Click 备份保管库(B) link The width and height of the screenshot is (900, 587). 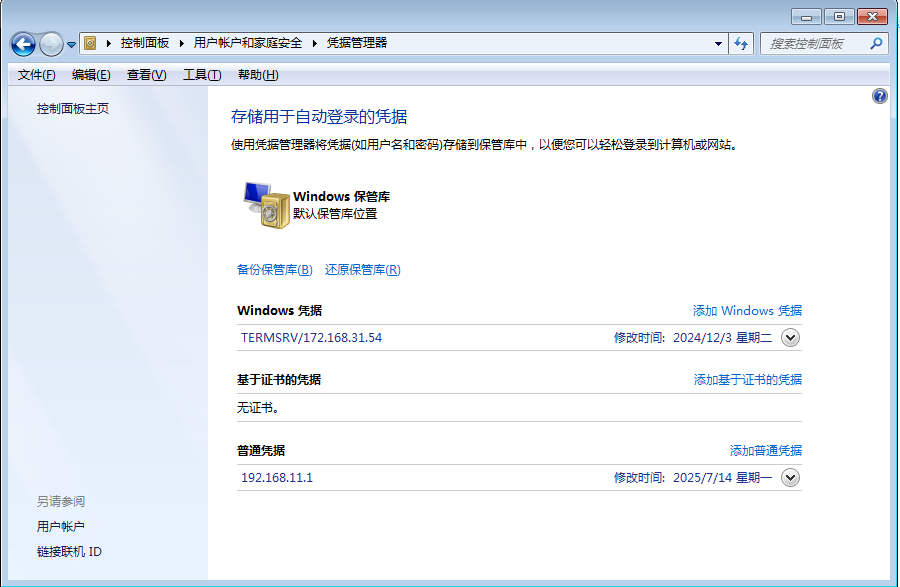pos(275,270)
